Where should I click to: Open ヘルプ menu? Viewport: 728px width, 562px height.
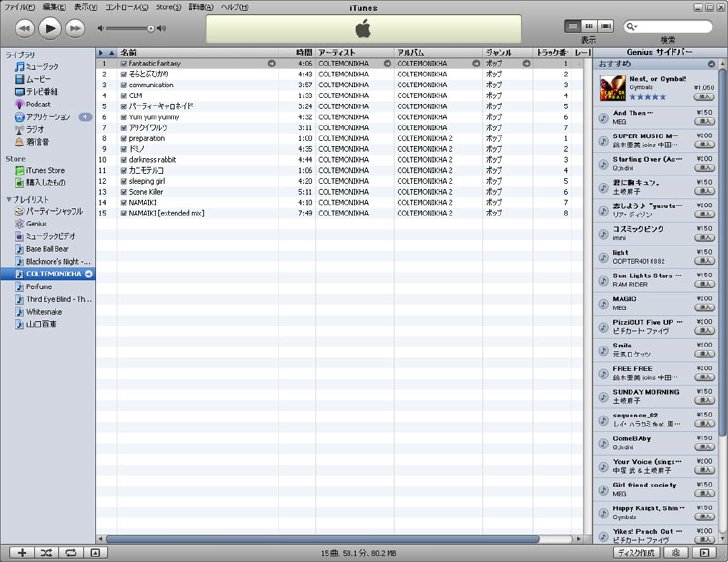click(x=234, y=7)
